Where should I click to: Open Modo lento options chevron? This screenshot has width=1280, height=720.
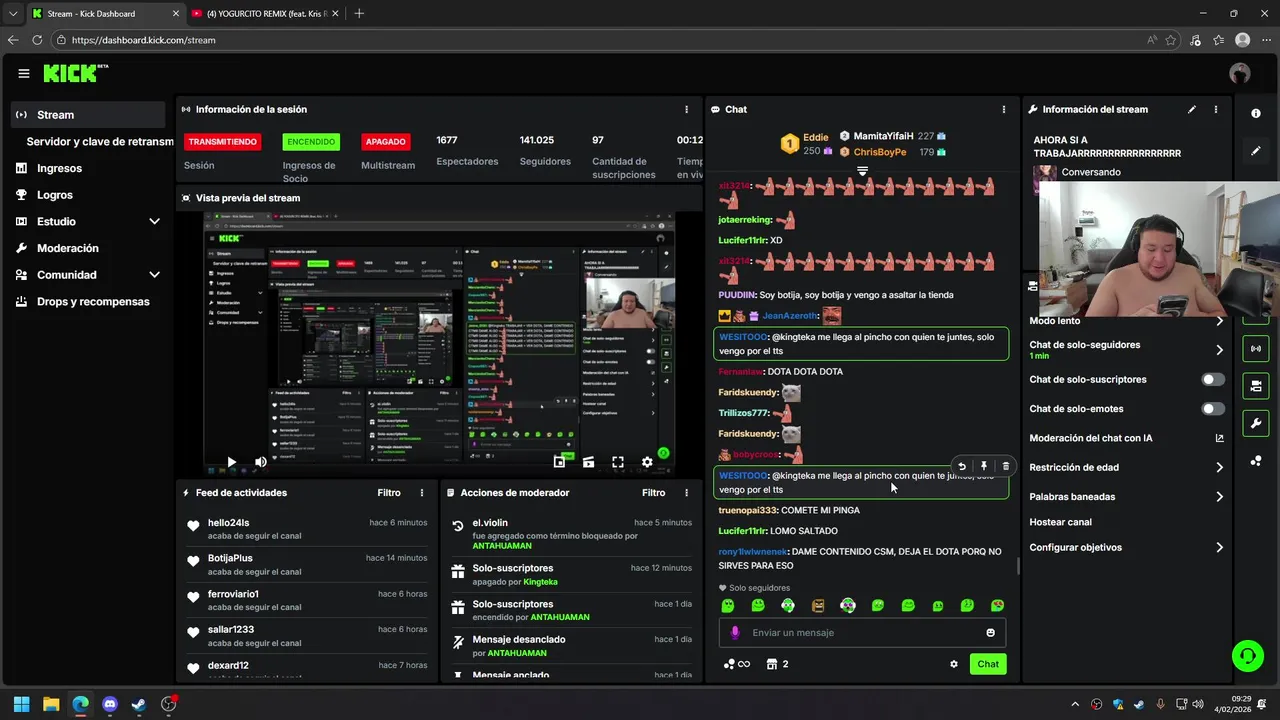coord(1219,321)
